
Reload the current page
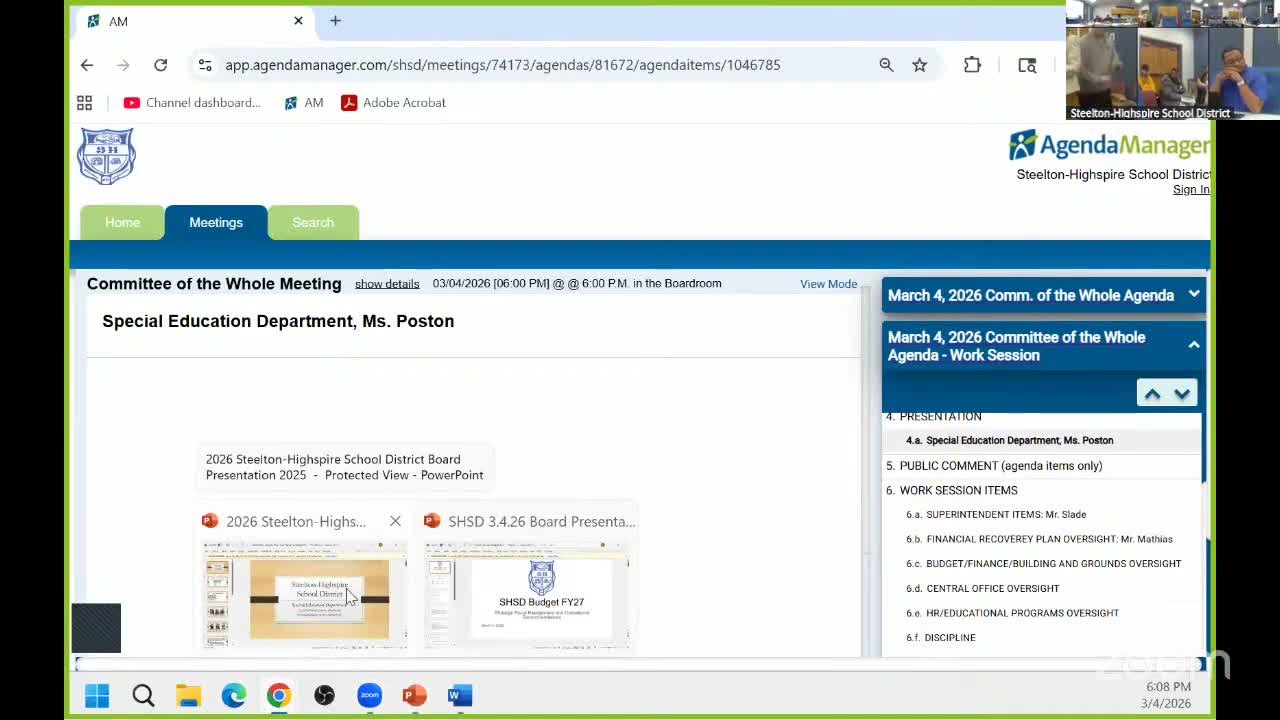pyautogui.click(x=160, y=65)
